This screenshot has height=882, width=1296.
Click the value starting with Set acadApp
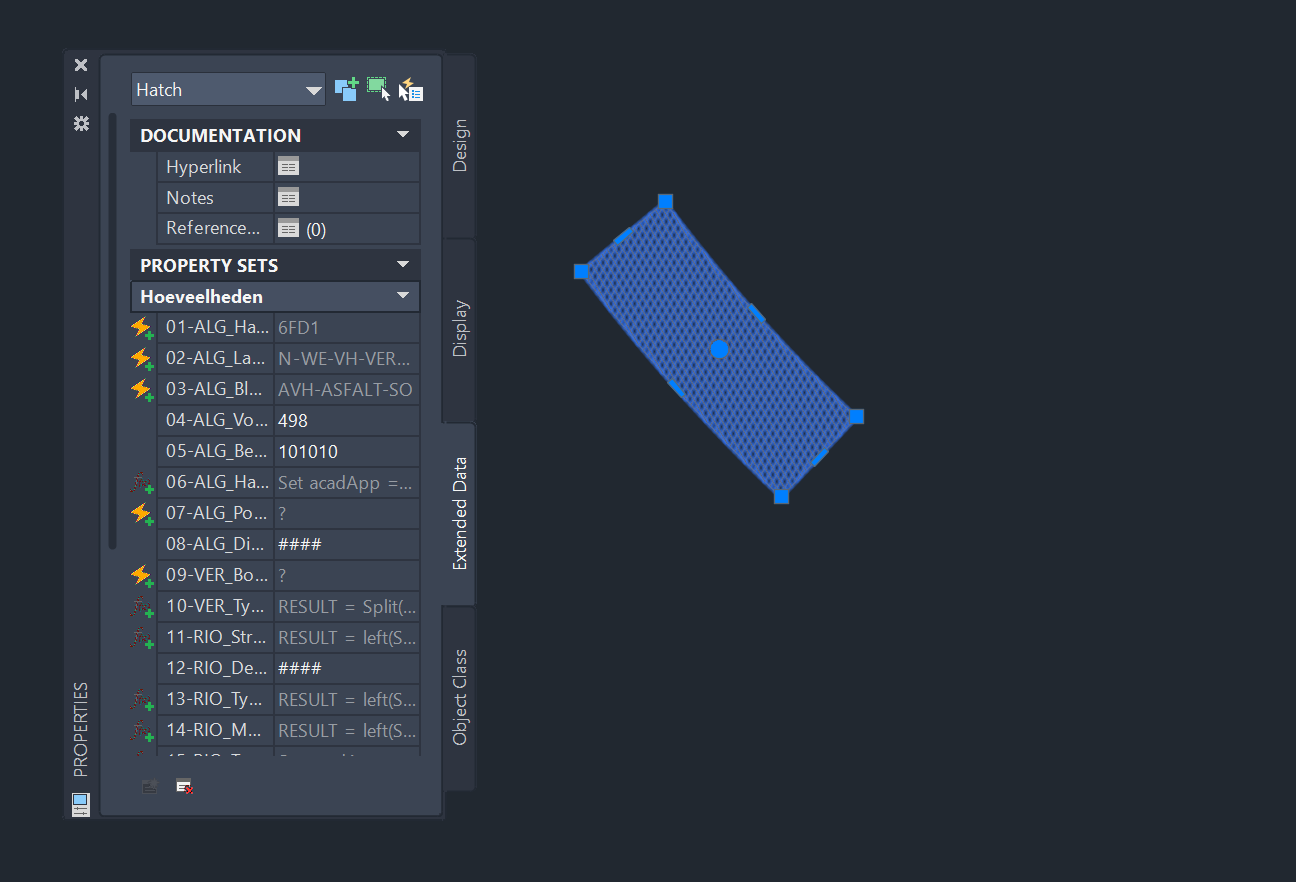[346, 483]
